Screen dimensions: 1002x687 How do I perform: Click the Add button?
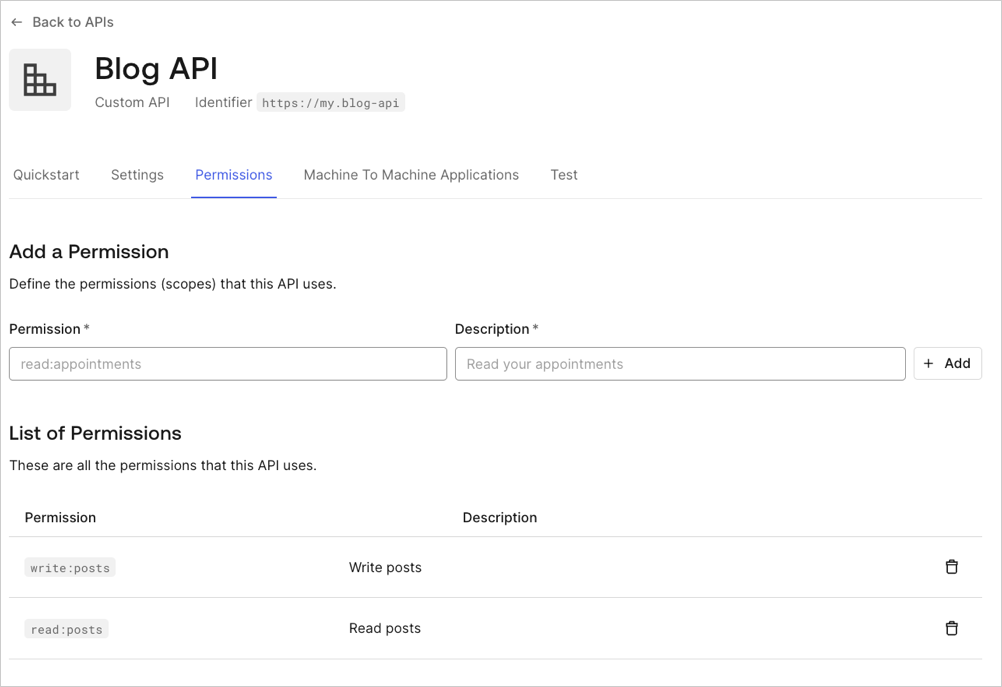pos(947,363)
